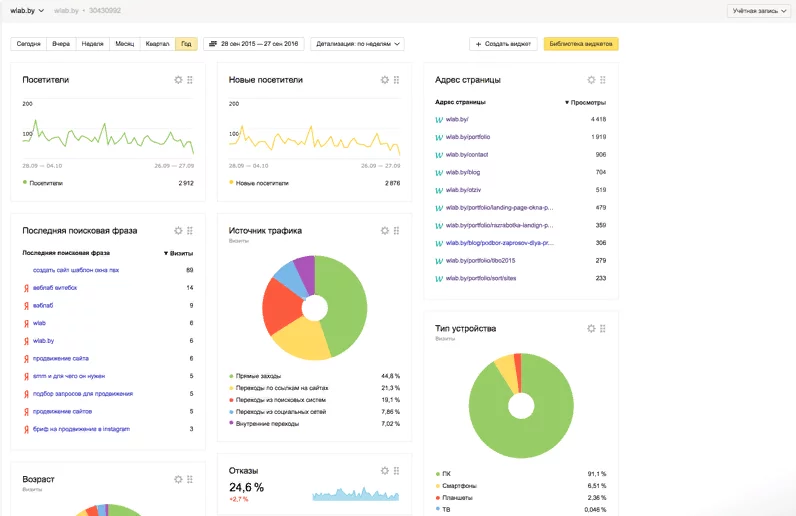
Task: Open gear settings of Отказы widget
Action: (x=385, y=471)
